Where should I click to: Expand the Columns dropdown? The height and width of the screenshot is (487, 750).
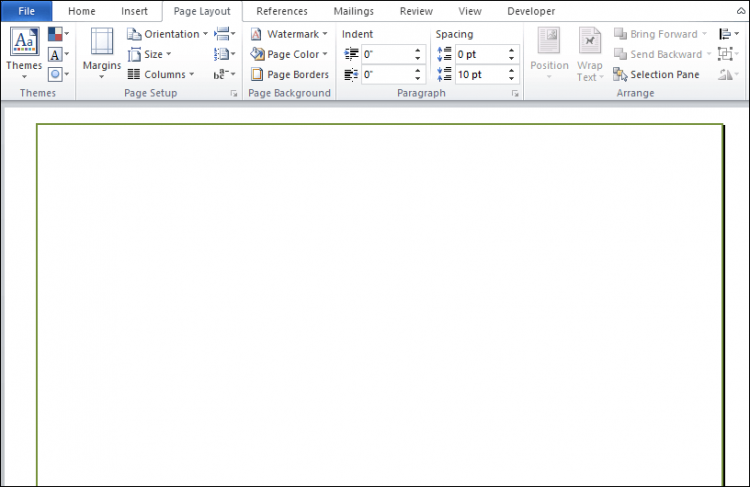(168, 74)
